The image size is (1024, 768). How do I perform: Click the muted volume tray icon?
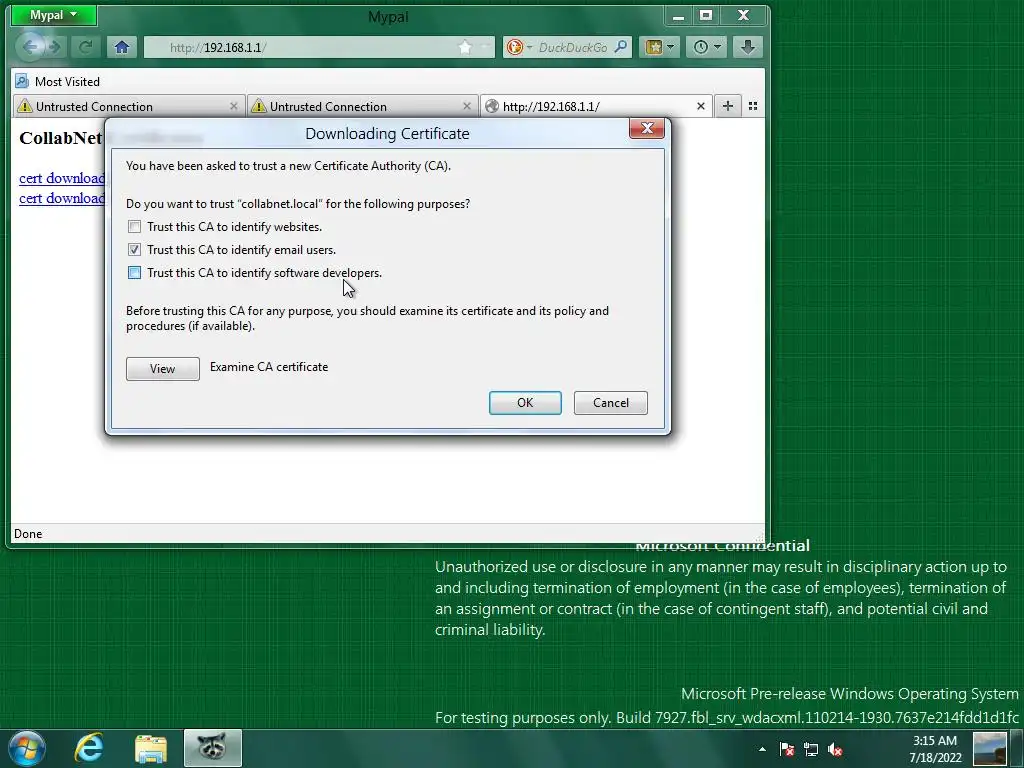(x=835, y=749)
